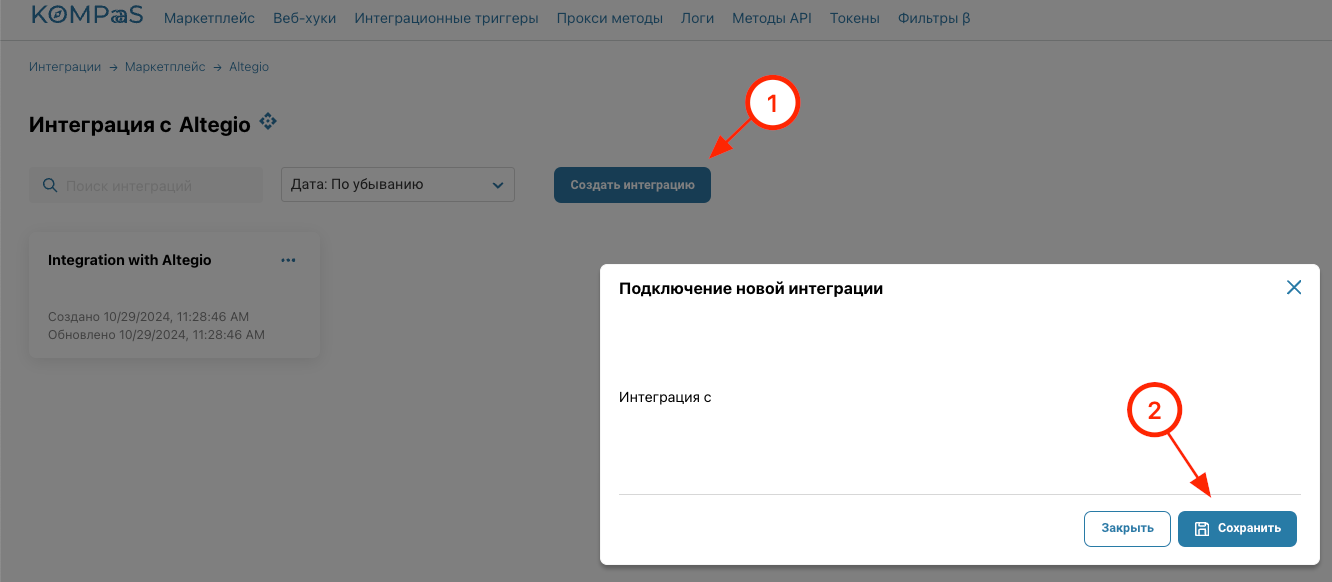Click the Подключение новой интеграции dialog title
The image size is (1332, 582).
tap(751, 288)
